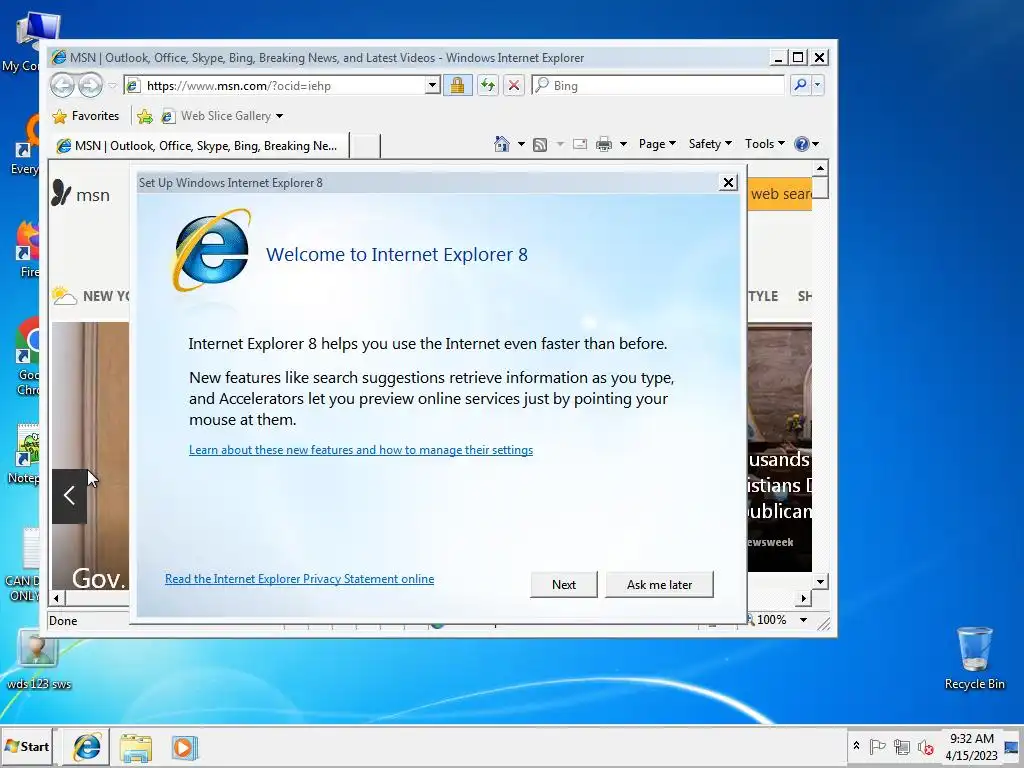Viewport: 1024px width, 768px height.
Task: Open the Tools menu
Action: (765, 144)
